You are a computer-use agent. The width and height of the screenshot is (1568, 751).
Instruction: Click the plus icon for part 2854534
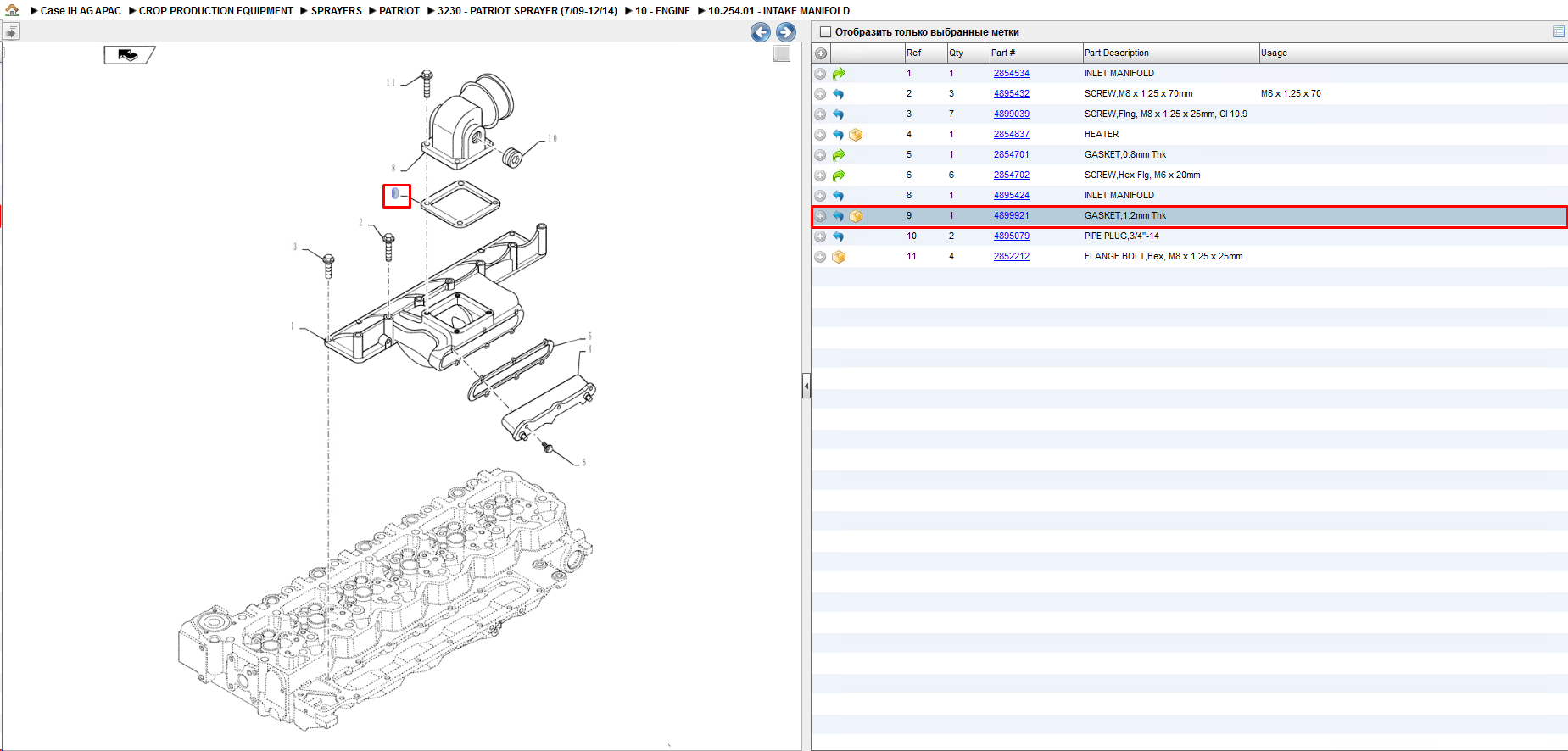point(820,74)
